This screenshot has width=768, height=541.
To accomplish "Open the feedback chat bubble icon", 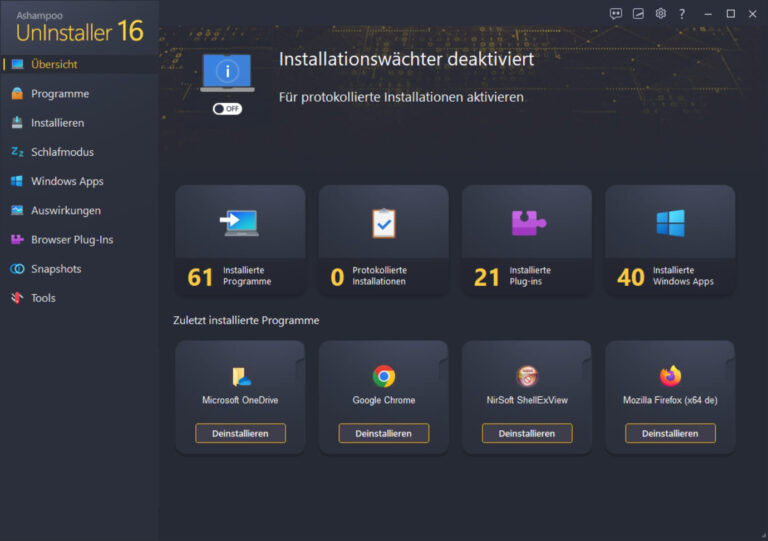I will point(616,14).
